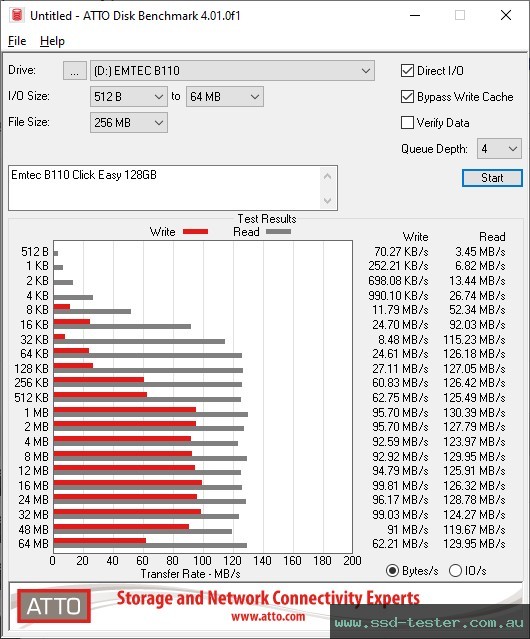This screenshot has width=530, height=639.
Task: Open the 256 MB File Size dropdown
Action: [x=129, y=123]
